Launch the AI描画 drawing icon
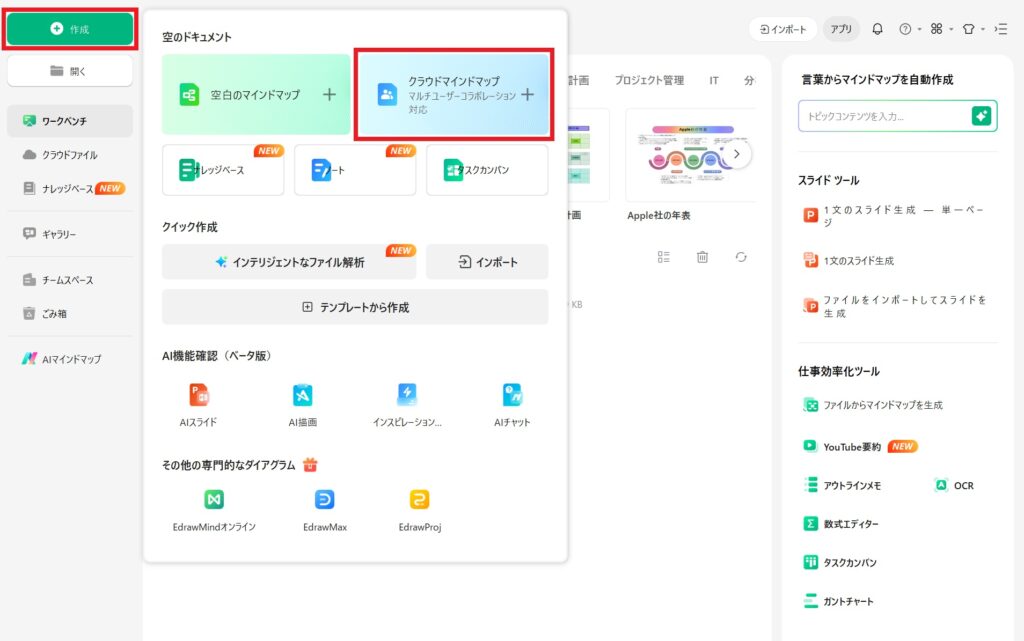This screenshot has width=1024, height=641. coord(302,395)
